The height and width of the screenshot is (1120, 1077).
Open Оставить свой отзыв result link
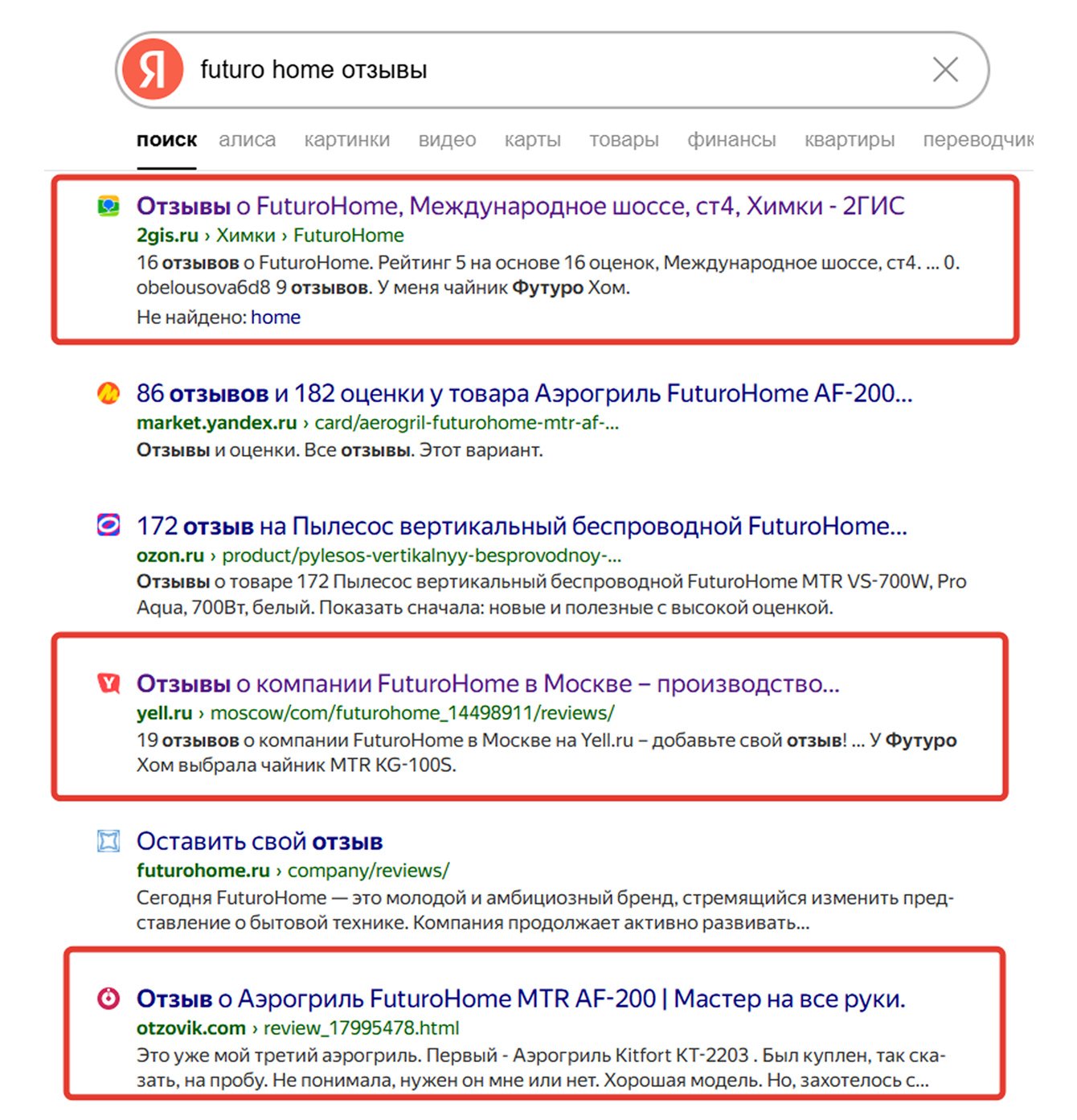point(260,841)
